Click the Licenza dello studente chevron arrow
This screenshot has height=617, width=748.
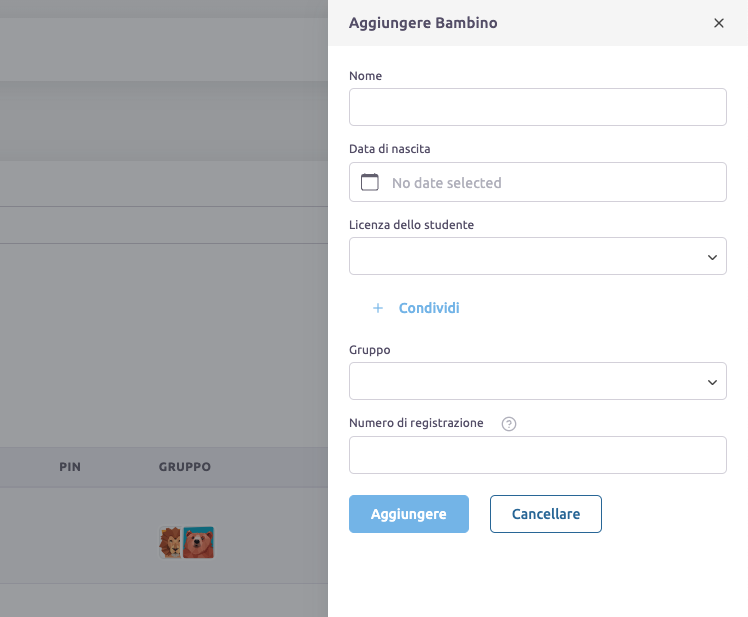click(712, 257)
